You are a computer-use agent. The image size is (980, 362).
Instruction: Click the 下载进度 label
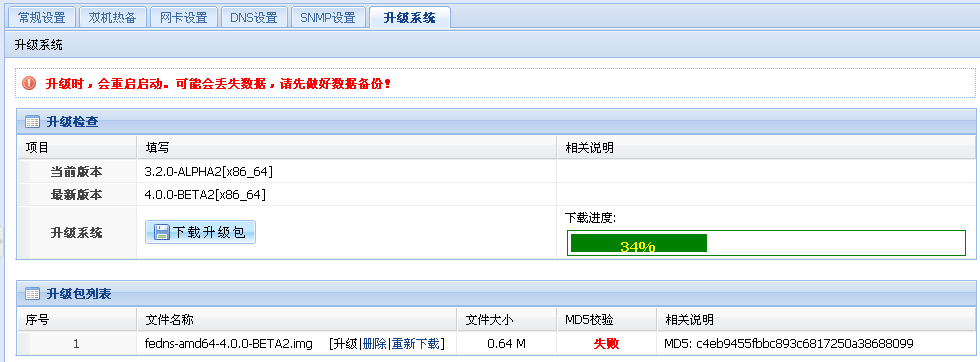(x=590, y=218)
